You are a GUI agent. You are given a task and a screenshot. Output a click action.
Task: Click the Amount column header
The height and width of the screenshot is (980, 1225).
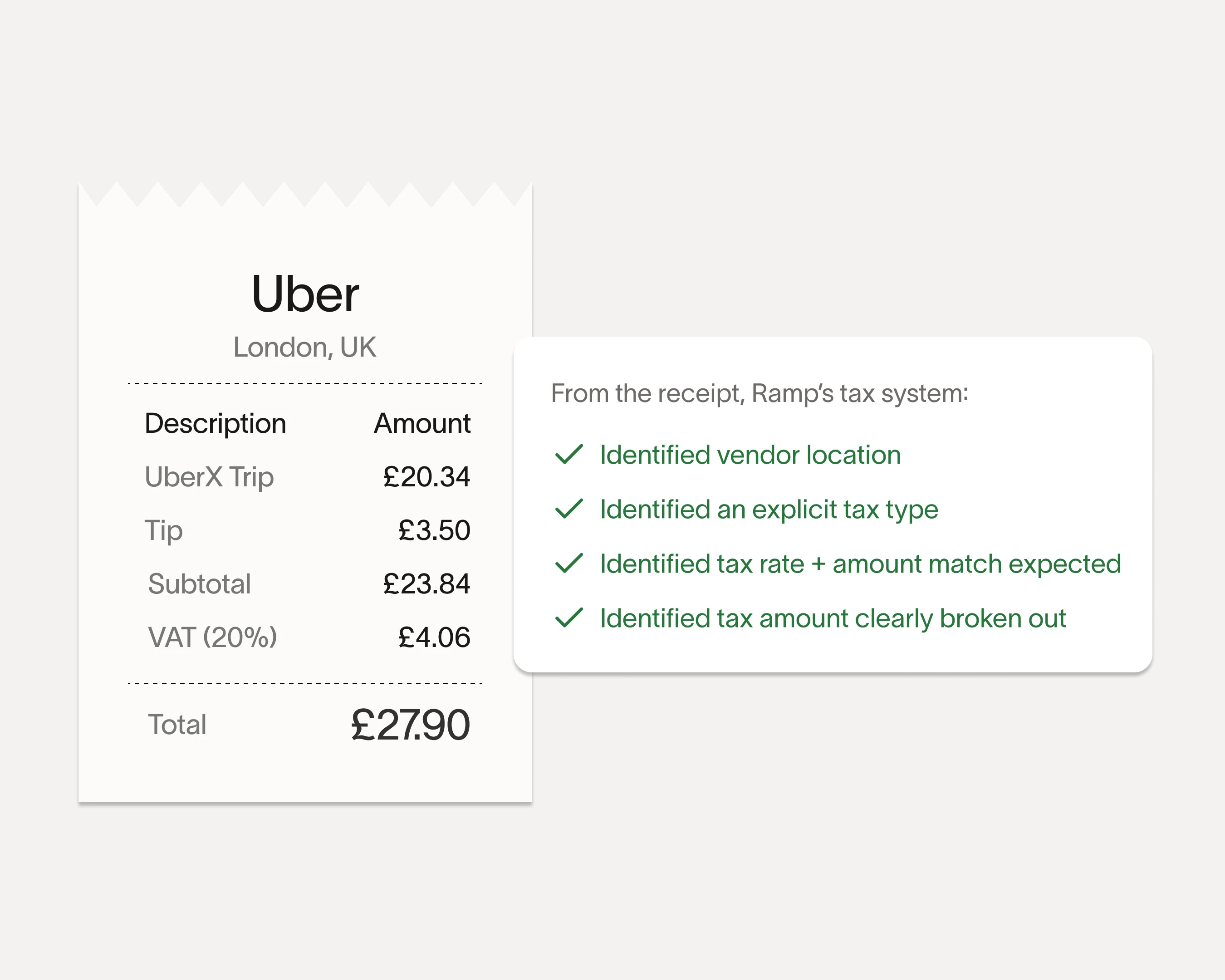pos(421,423)
